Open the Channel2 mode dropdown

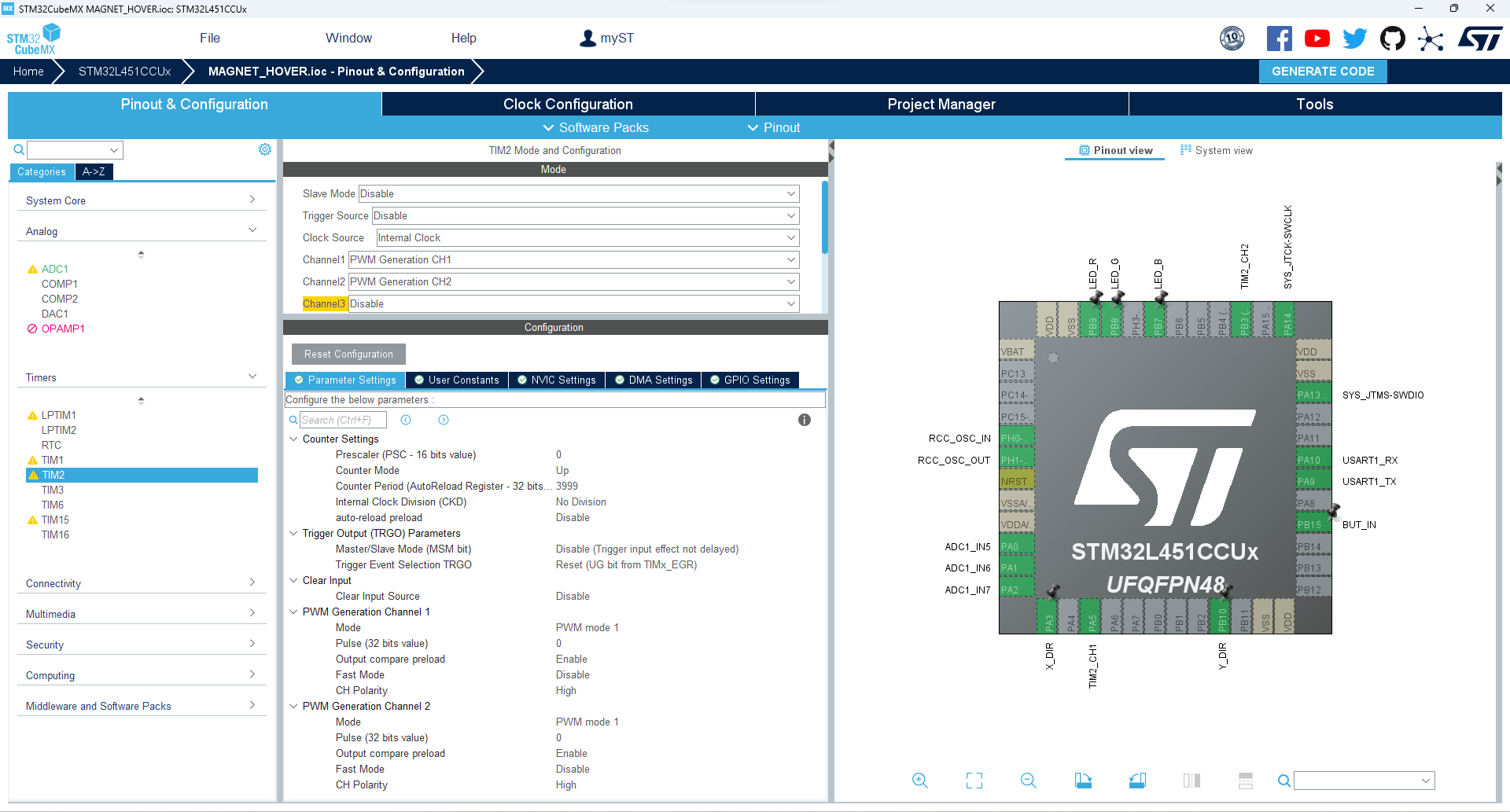(x=573, y=281)
